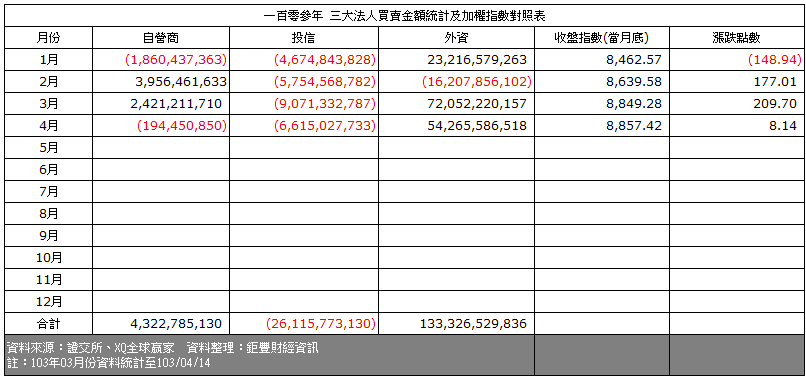Select the 月份 column header
This screenshot has width=806, height=377.
[x=48, y=38]
